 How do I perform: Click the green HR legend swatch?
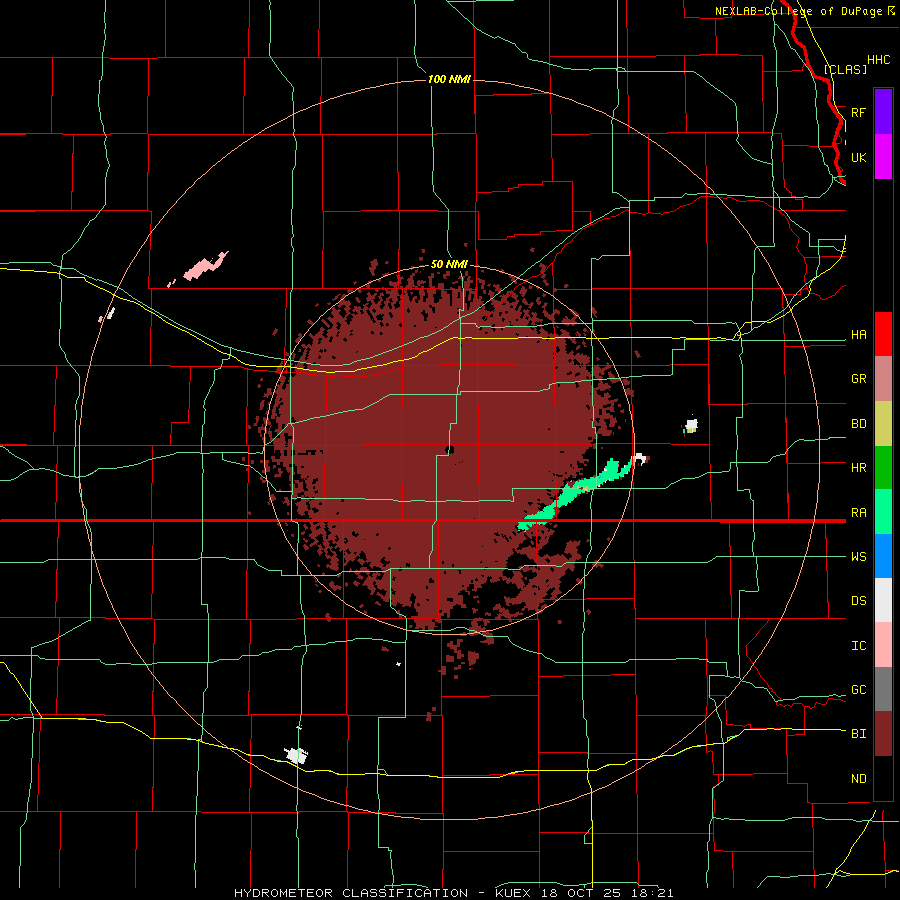883,468
